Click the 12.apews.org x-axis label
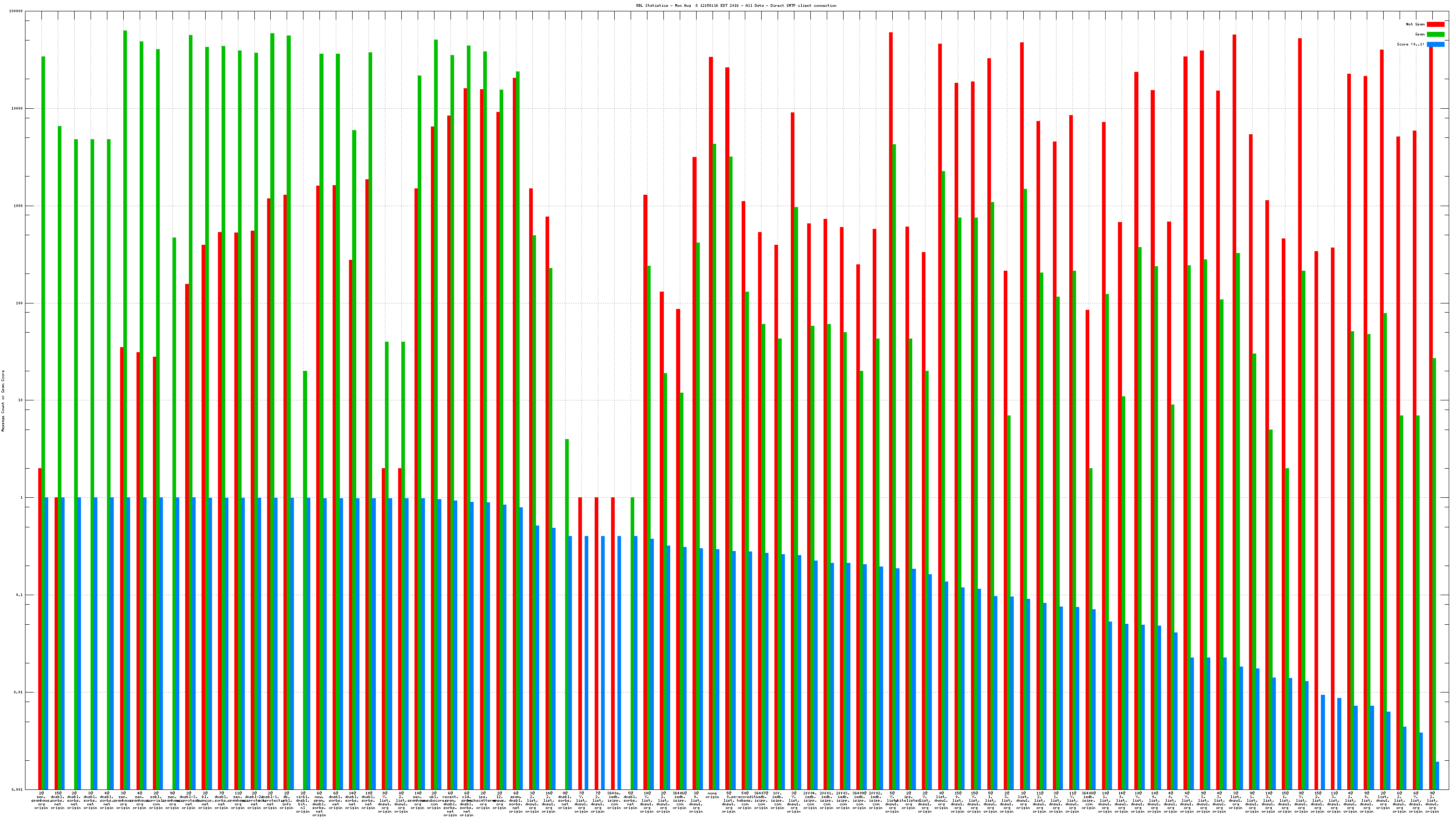This screenshot has width=1456, height=819. pos(500,801)
